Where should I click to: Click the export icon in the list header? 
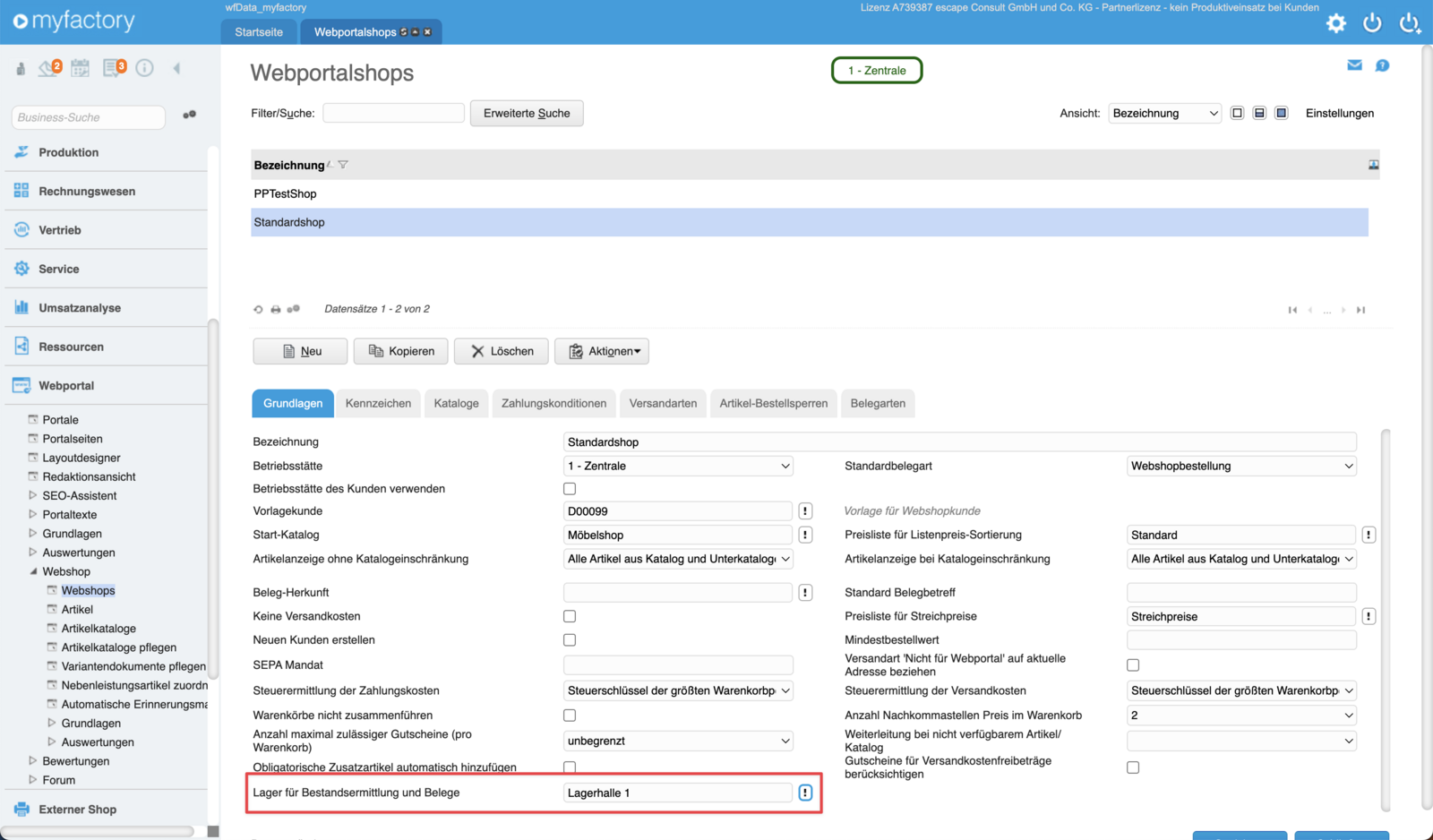1373,165
